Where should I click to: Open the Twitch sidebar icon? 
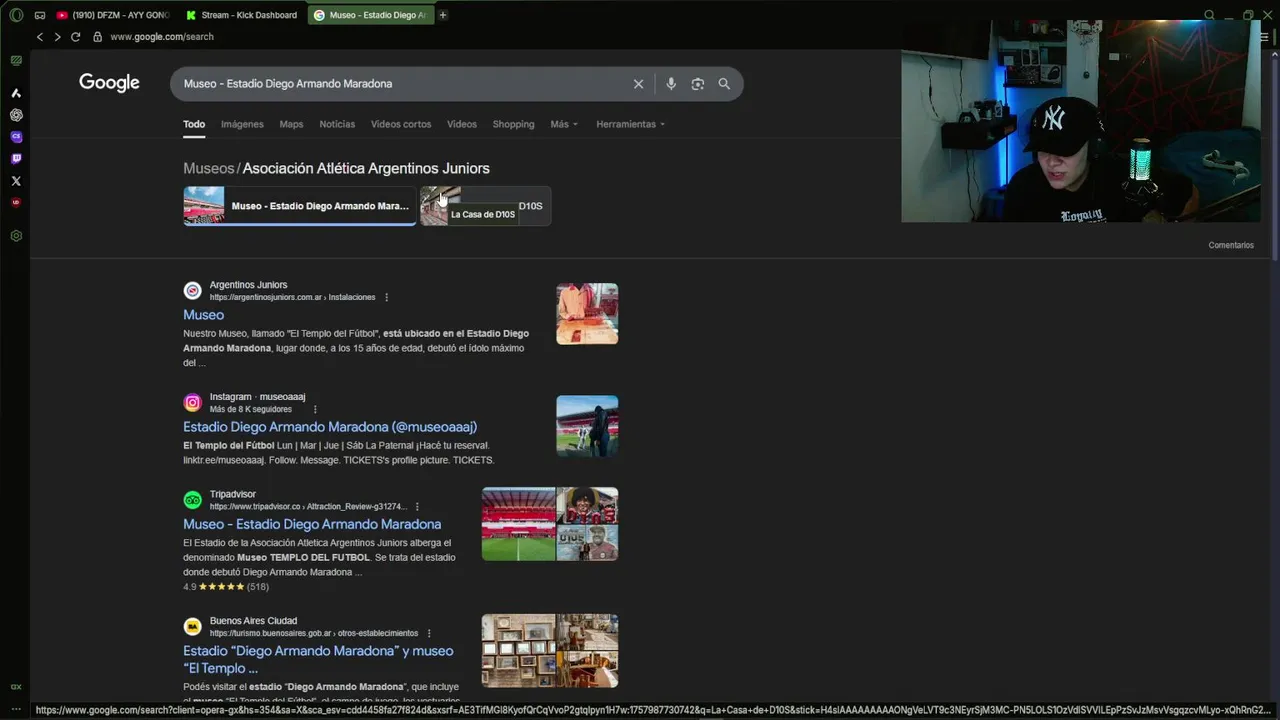tap(16, 159)
